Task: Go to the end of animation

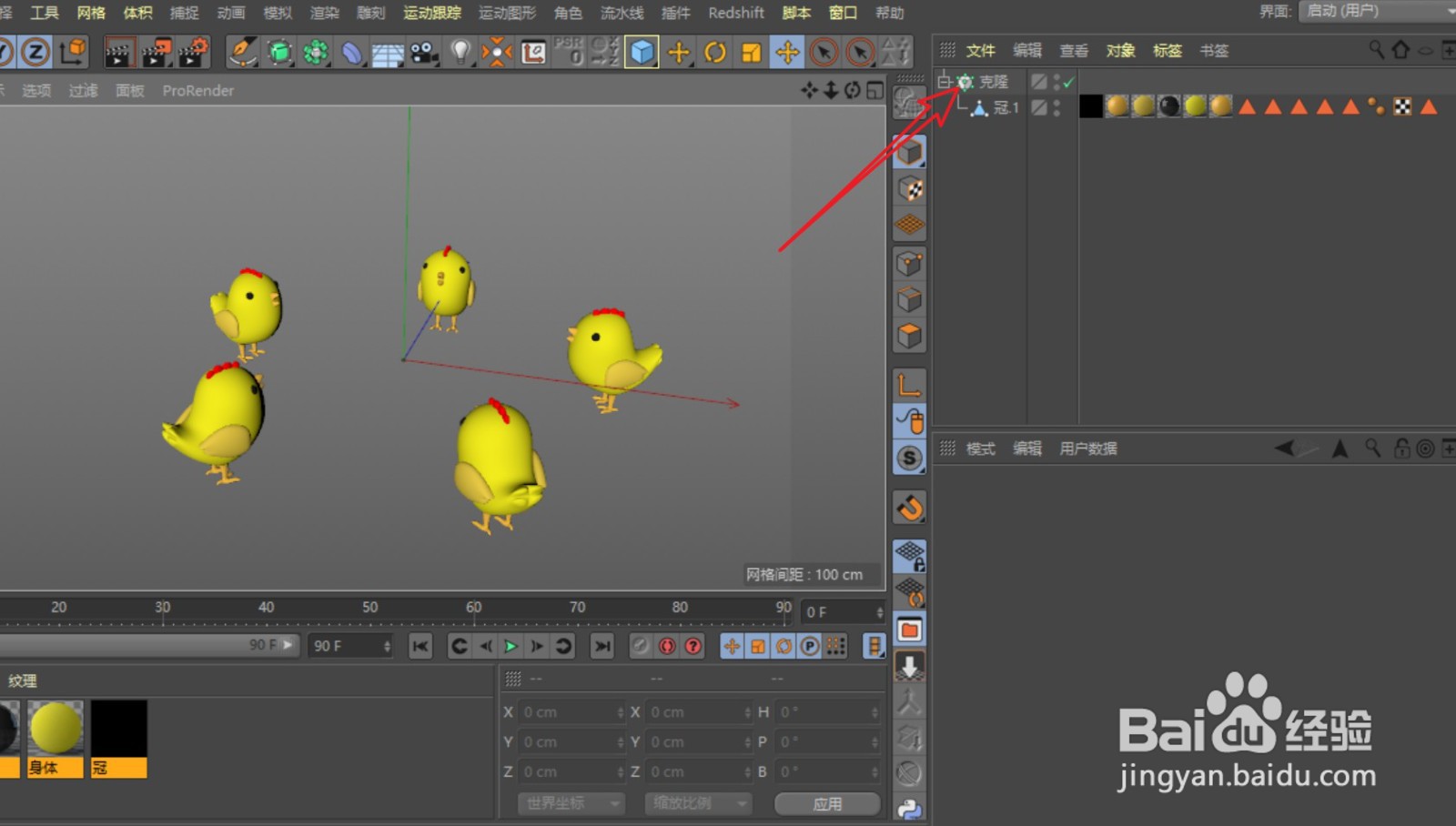Action: pyautogui.click(x=602, y=646)
